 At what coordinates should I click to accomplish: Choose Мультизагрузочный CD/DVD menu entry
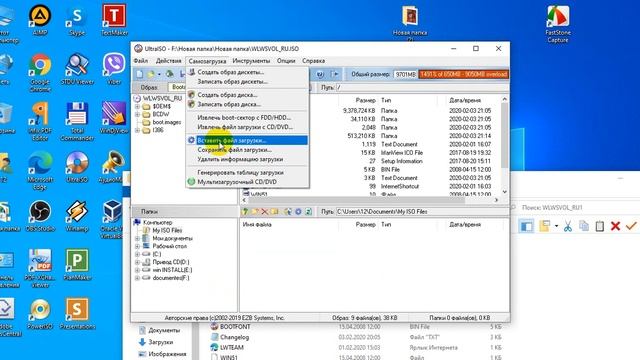247,182
